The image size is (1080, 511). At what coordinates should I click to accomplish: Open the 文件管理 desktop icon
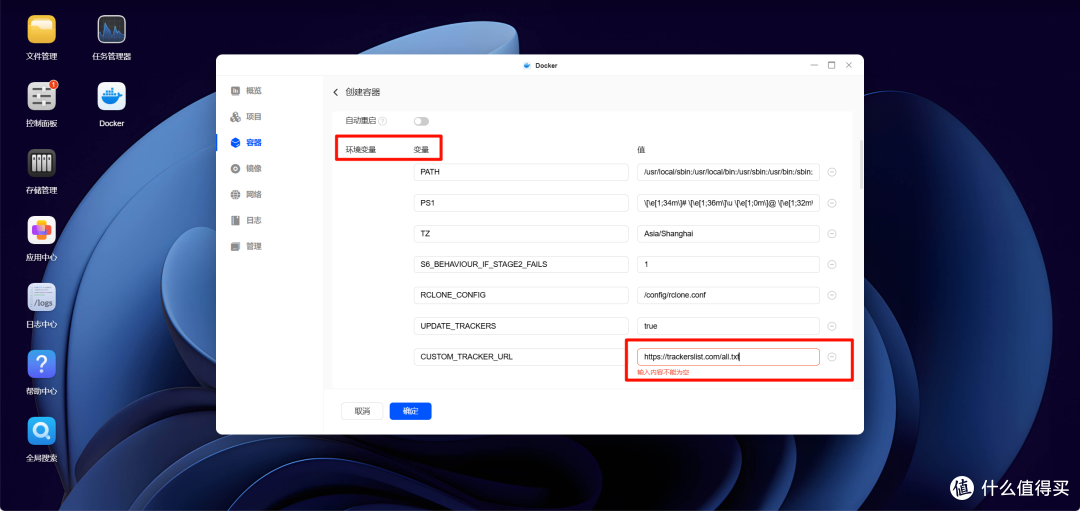click(x=41, y=30)
